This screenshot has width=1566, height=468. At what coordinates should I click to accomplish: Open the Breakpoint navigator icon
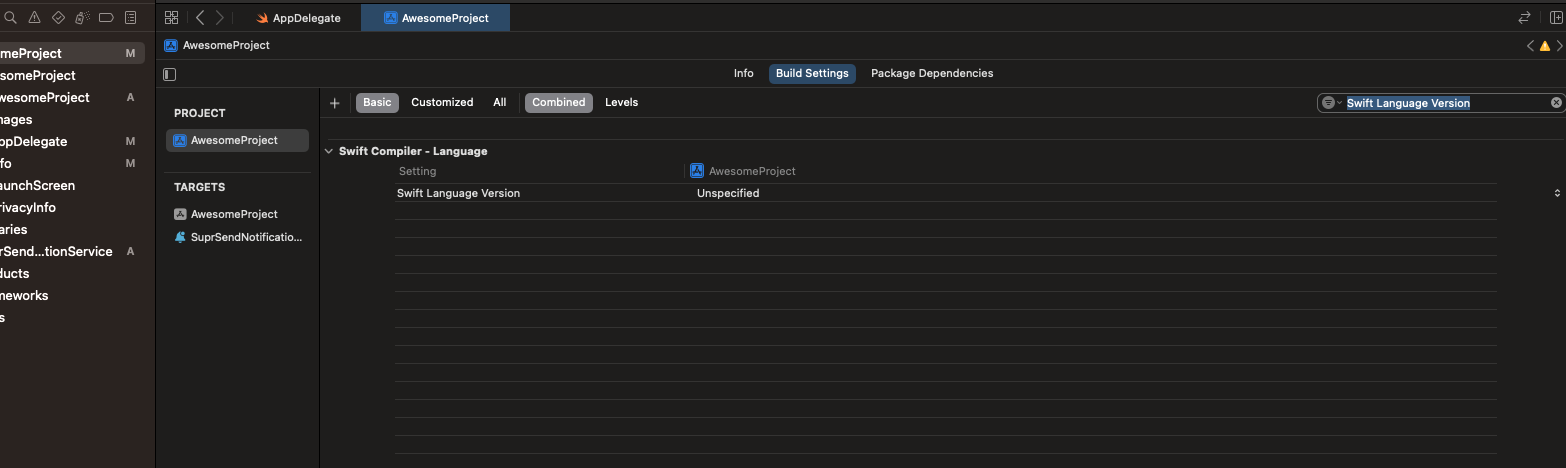coord(106,18)
